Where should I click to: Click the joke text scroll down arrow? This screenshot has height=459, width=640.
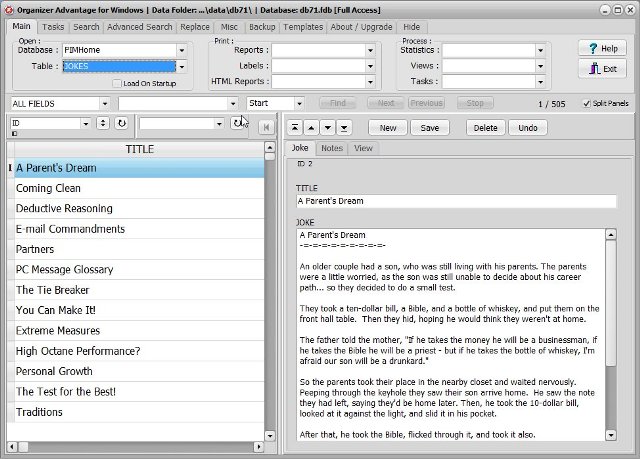(611, 435)
